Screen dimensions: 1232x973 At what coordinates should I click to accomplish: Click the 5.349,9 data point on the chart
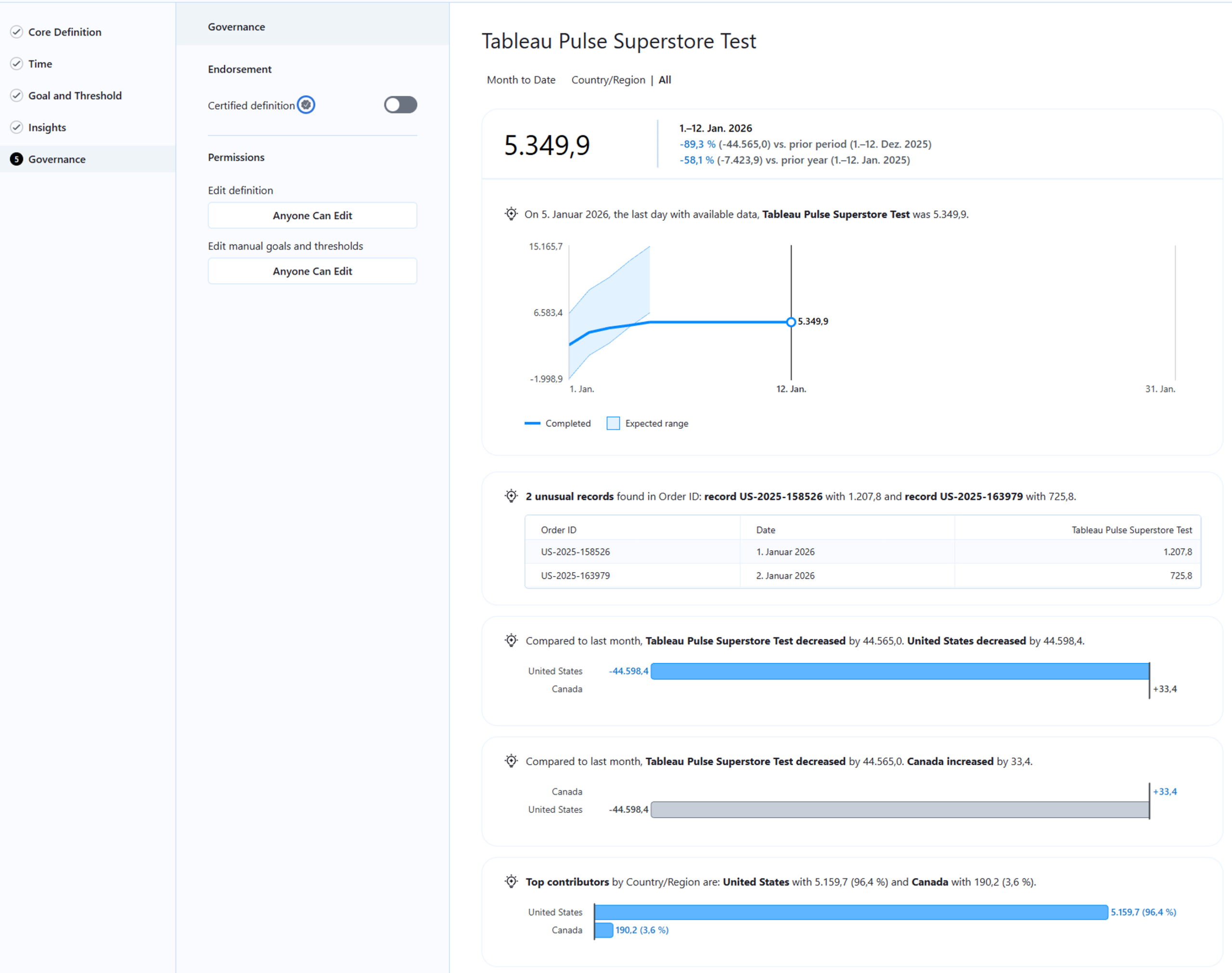pyautogui.click(x=791, y=322)
